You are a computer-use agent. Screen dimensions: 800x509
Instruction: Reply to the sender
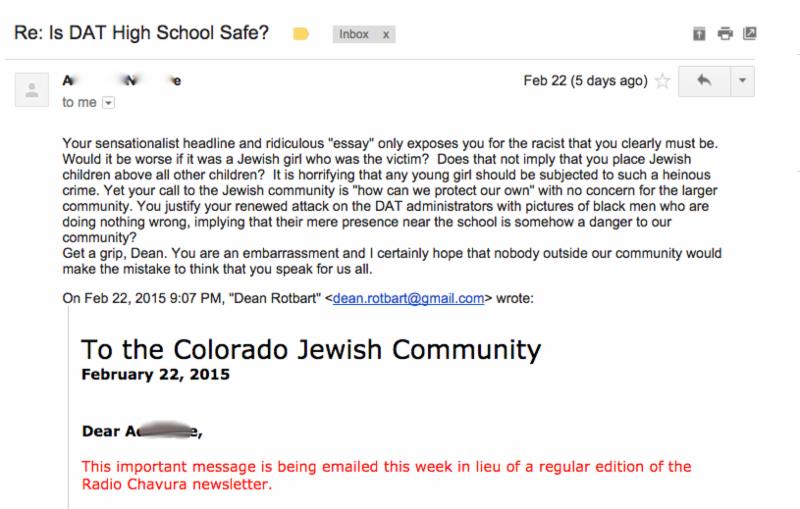(704, 81)
